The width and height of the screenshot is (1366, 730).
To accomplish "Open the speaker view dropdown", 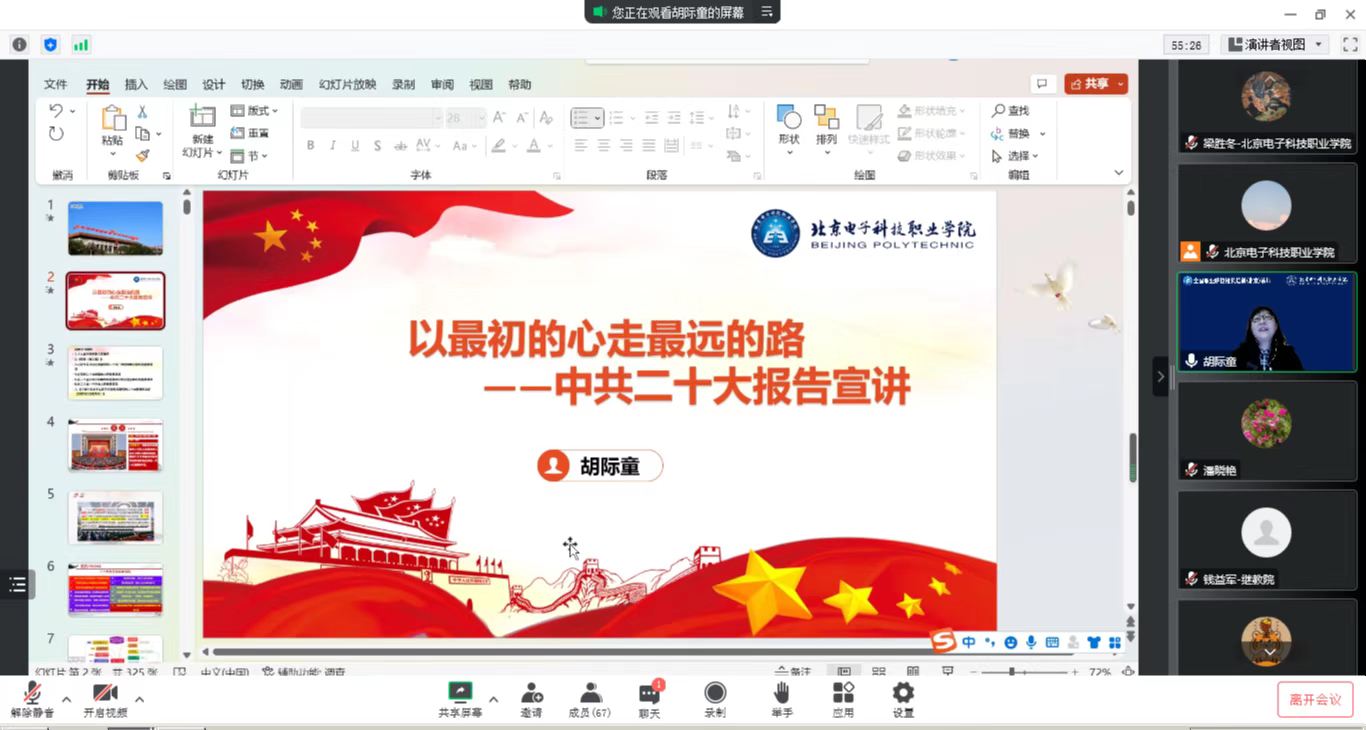I will click(x=1274, y=45).
